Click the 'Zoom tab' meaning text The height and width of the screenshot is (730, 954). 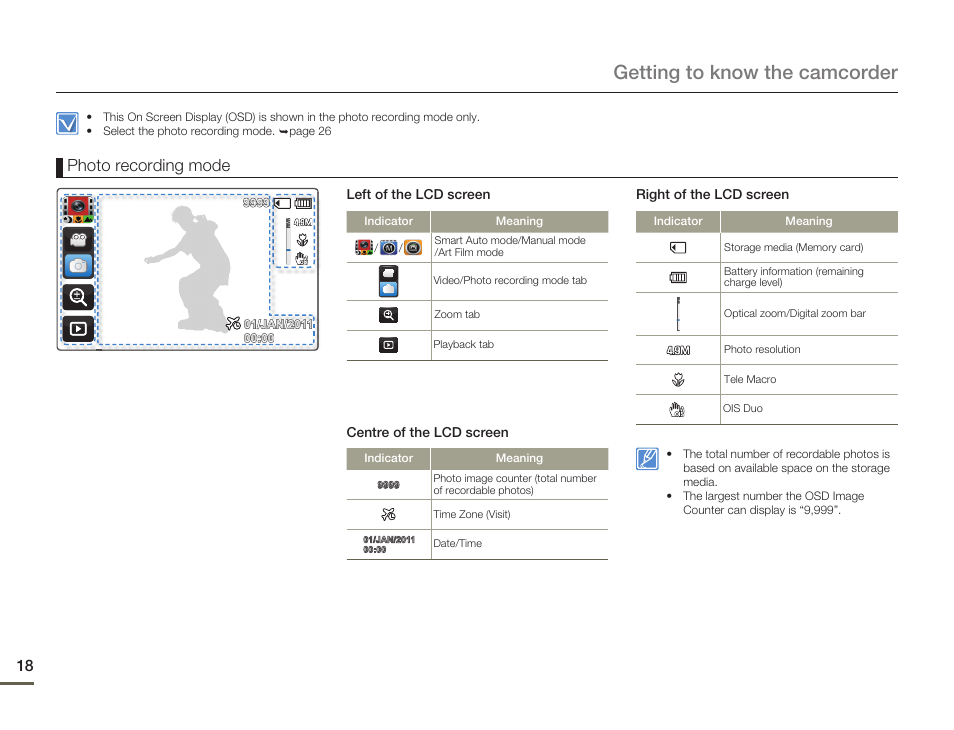(457, 315)
